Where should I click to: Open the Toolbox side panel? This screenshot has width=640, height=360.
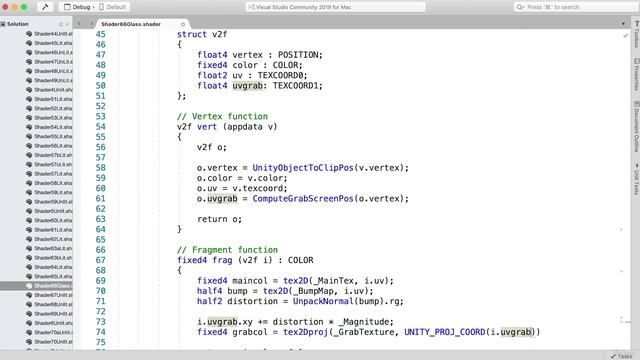coord(636,34)
